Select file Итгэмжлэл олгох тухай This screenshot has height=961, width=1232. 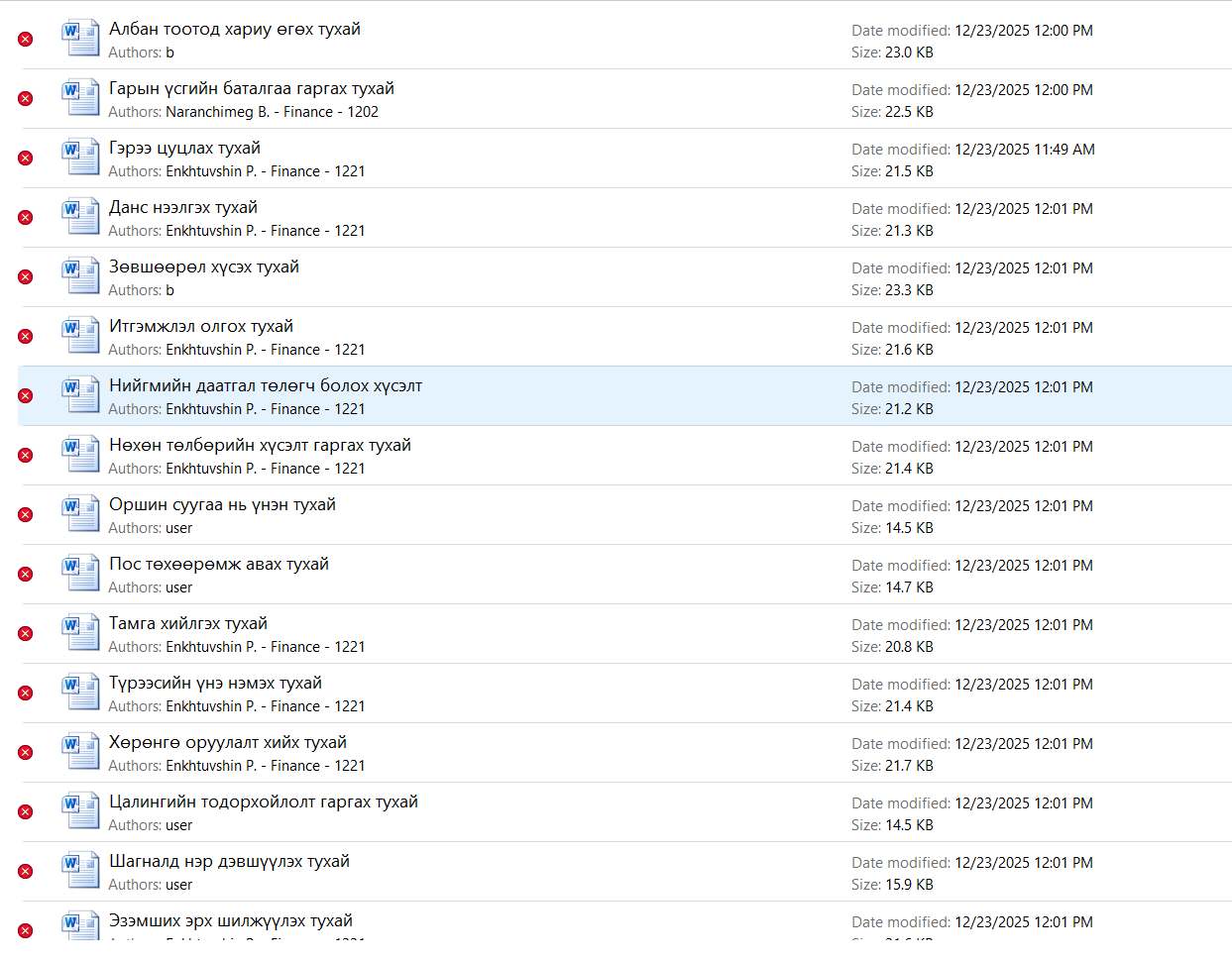point(201,327)
